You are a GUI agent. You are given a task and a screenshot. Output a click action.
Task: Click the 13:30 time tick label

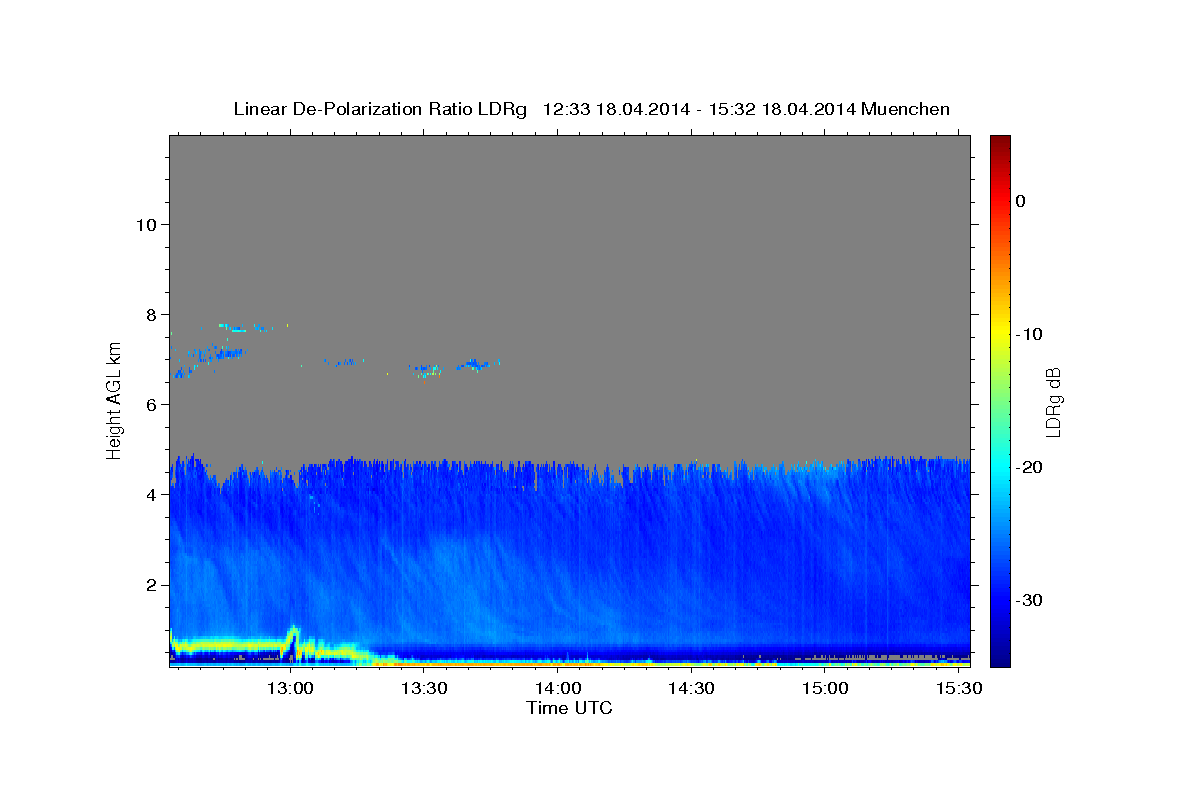[424, 689]
